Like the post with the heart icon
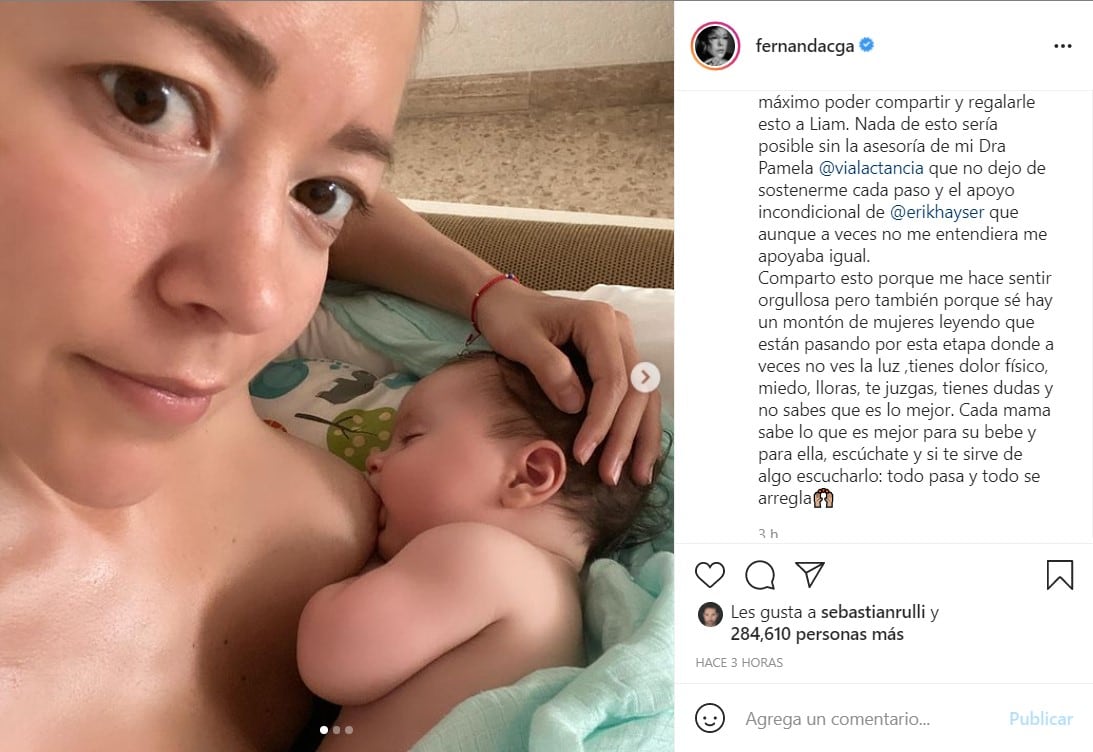The width and height of the screenshot is (1093, 752). point(710,575)
